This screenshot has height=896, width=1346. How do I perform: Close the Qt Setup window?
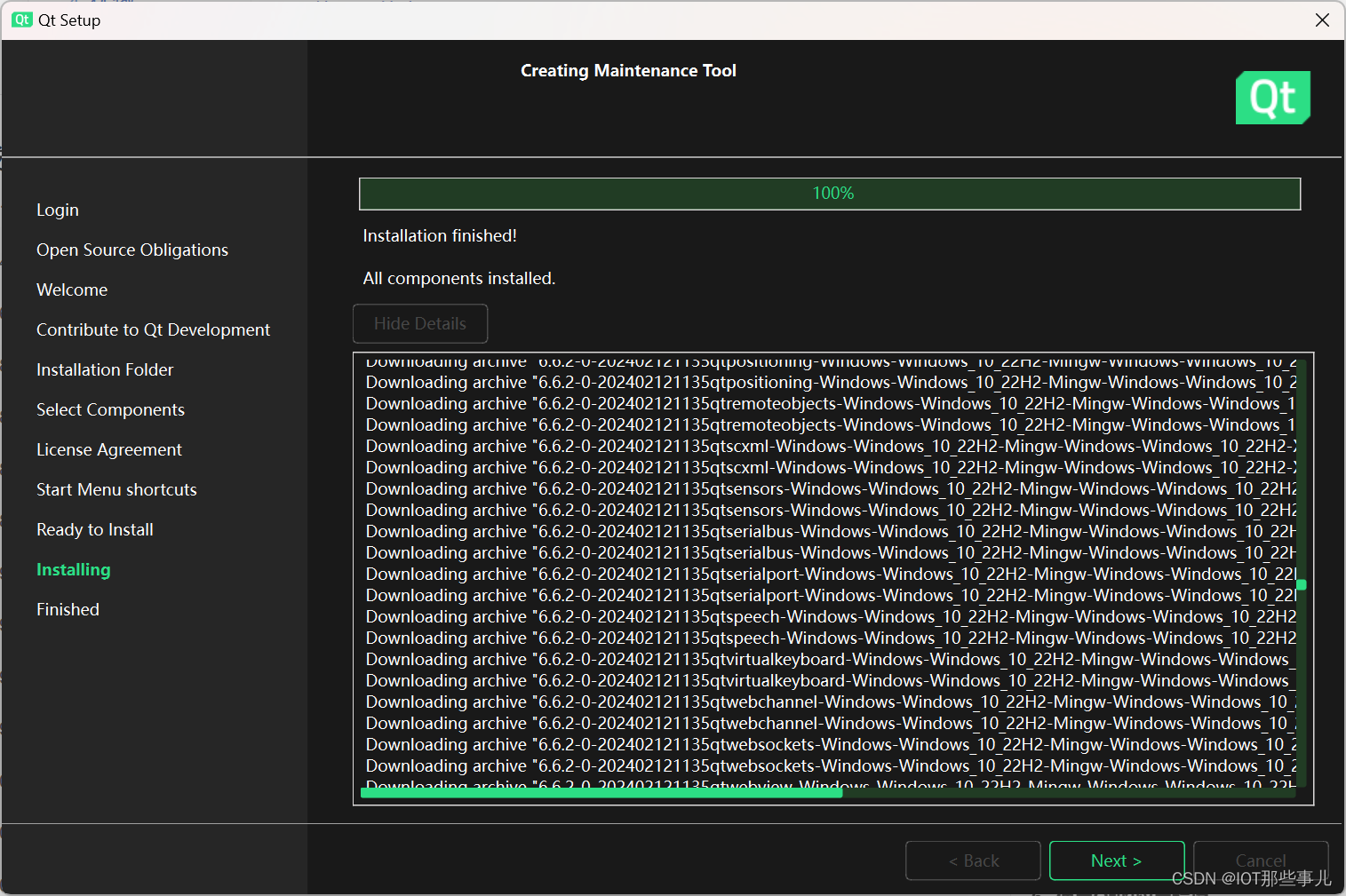click(1322, 20)
